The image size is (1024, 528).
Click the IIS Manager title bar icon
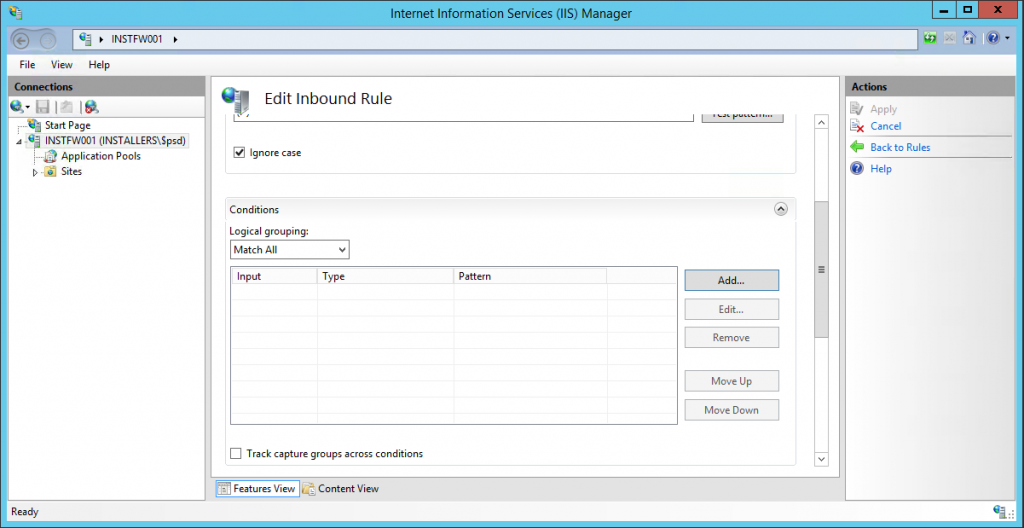click(16, 12)
